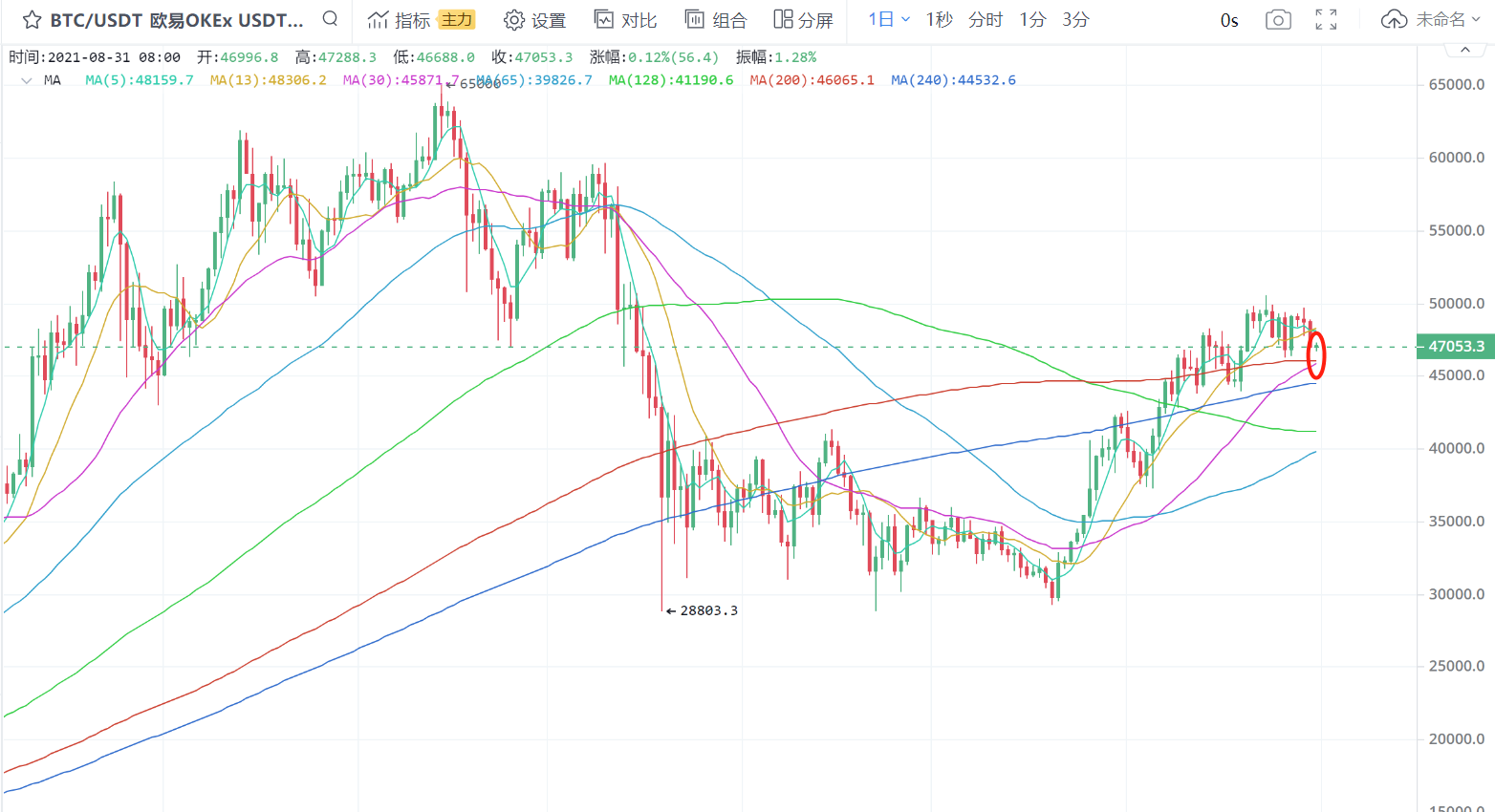Select the 3分 interval
Screen dimensions: 1495x812
[x=1075, y=19]
